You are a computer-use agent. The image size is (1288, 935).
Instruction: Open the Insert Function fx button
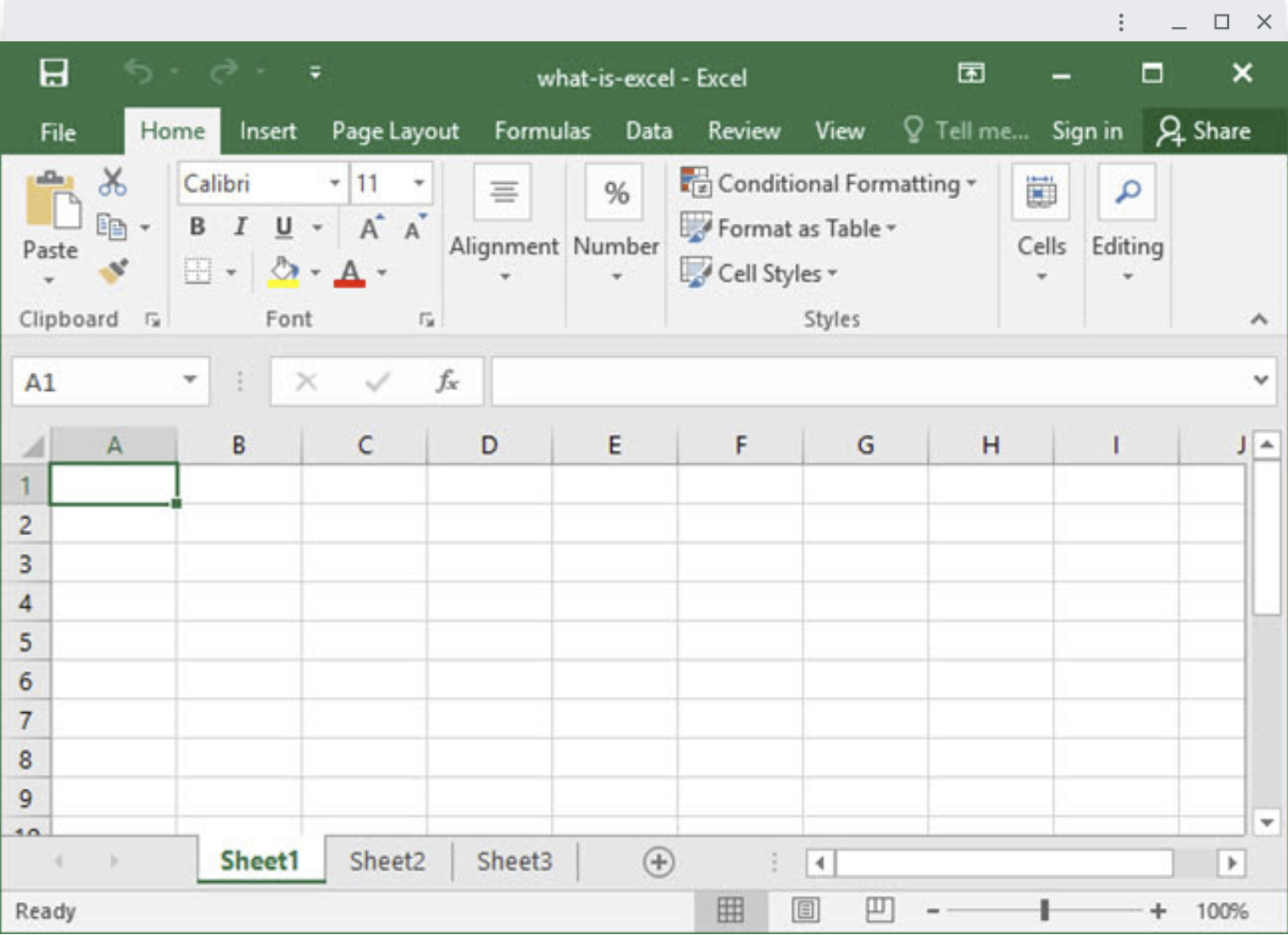pyautogui.click(x=446, y=381)
